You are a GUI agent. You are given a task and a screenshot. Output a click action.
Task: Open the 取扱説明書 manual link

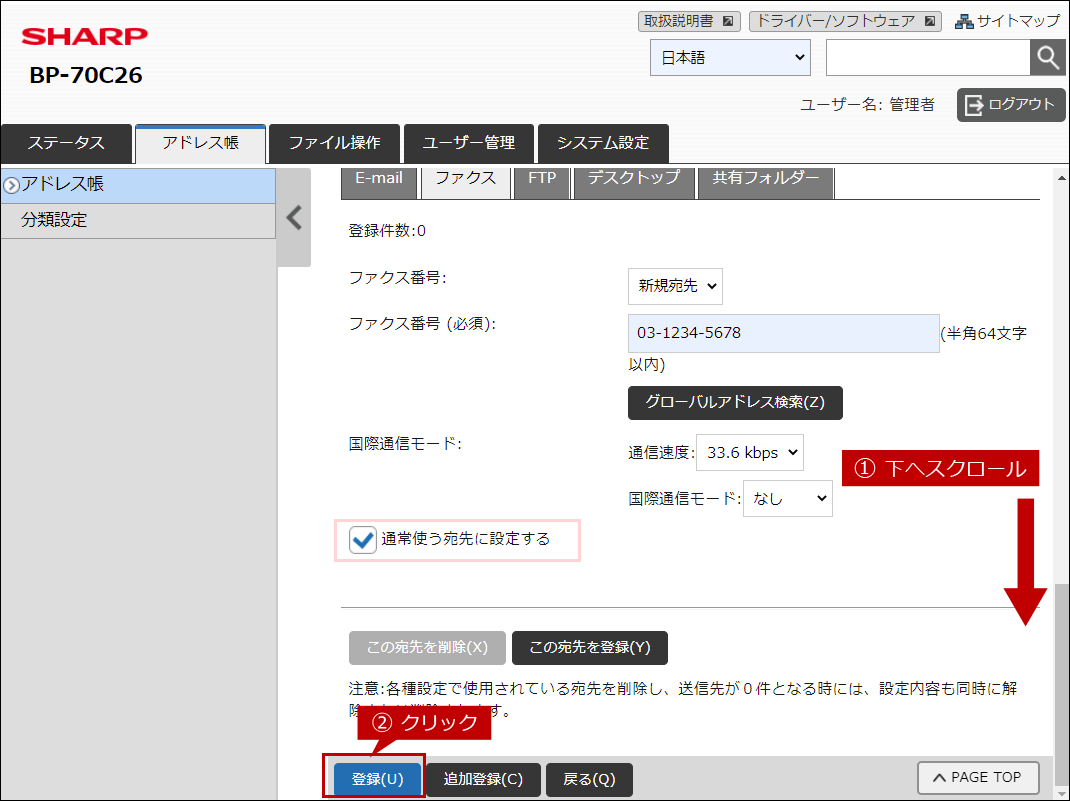[x=689, y=21]
